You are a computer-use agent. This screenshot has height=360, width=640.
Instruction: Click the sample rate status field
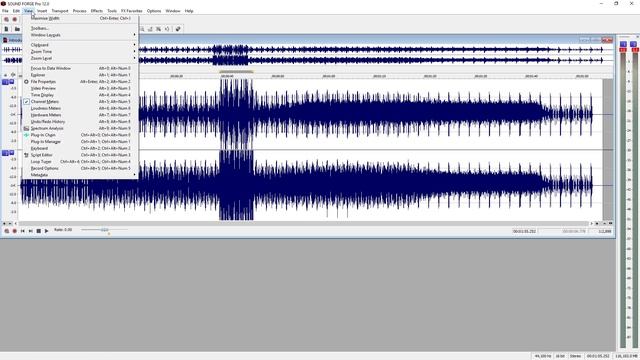click(542, 356)
